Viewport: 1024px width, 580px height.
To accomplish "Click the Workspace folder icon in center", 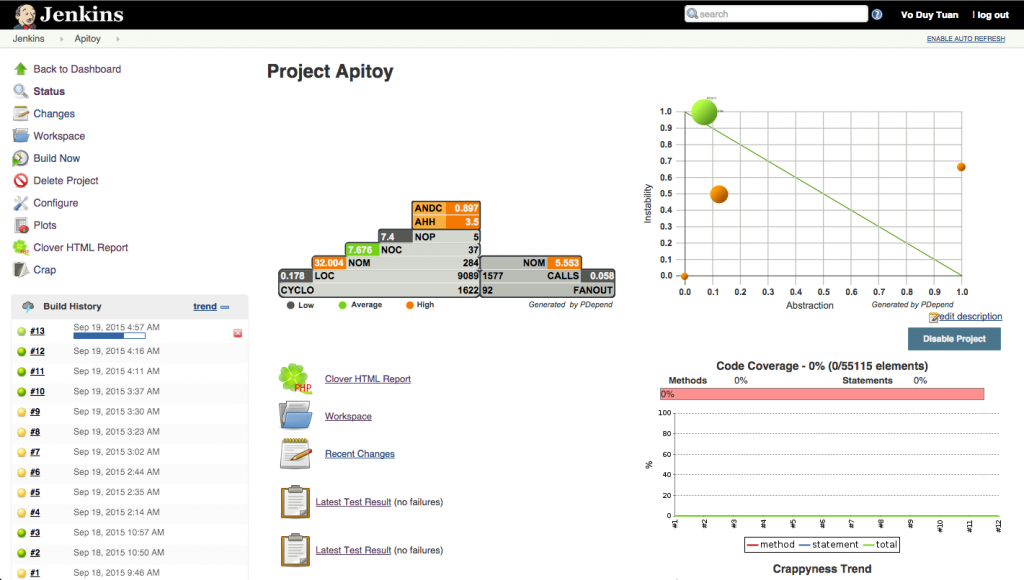I will point(296,416).
